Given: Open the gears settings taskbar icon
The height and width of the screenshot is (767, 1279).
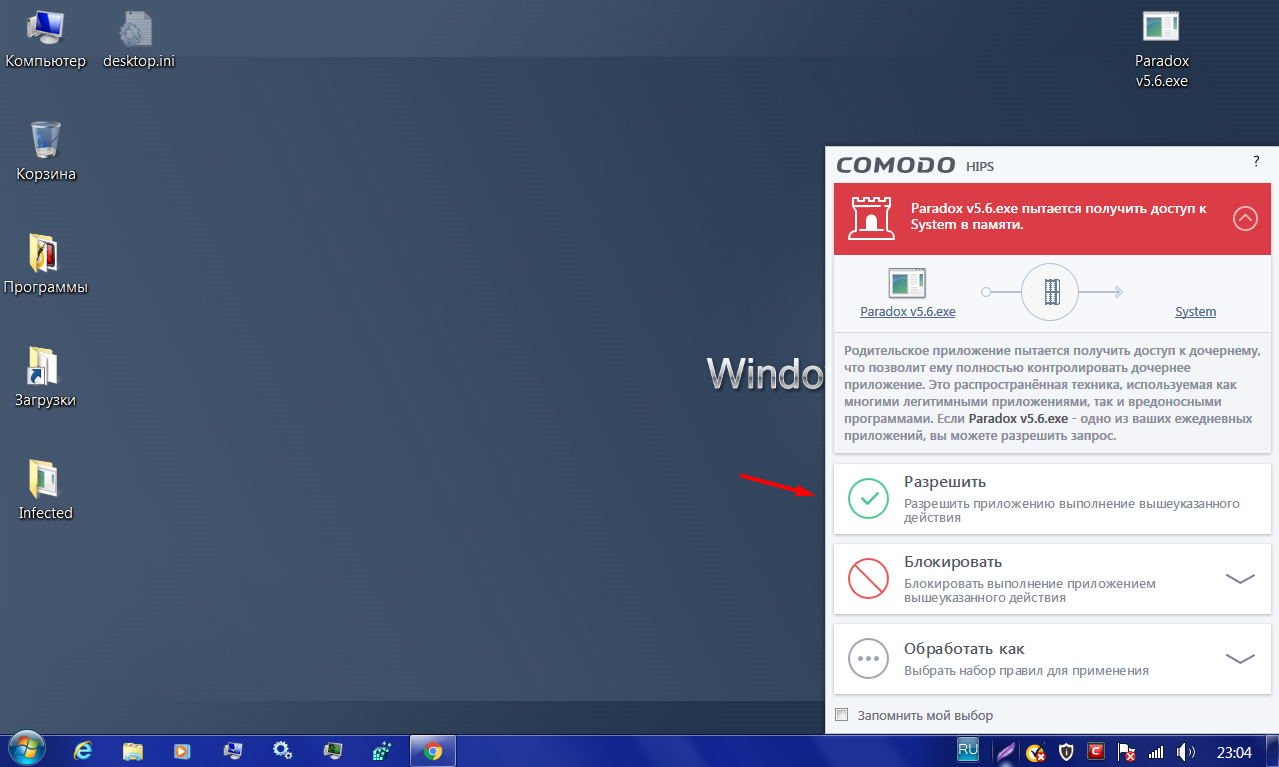Looking at the screenshot, I should coord(282,750).
